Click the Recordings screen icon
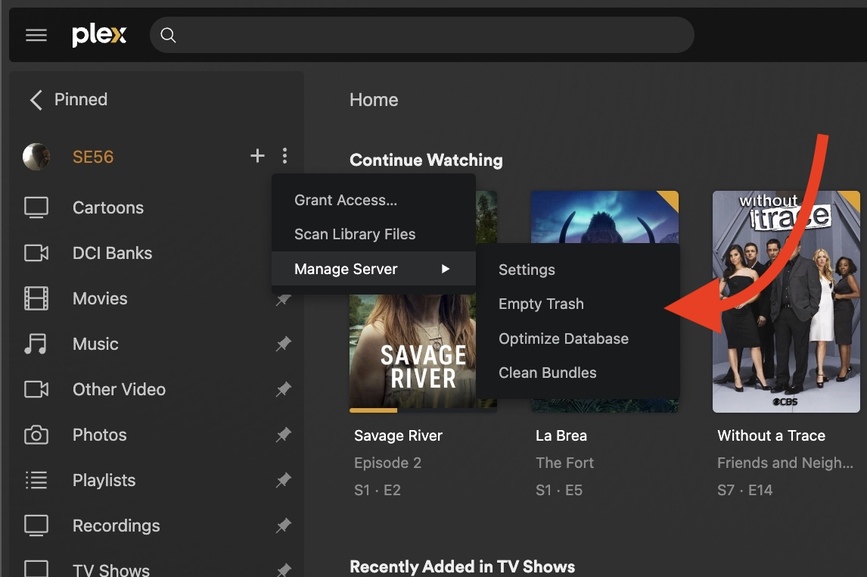867x577 pixels. click(x=36, y=526)
